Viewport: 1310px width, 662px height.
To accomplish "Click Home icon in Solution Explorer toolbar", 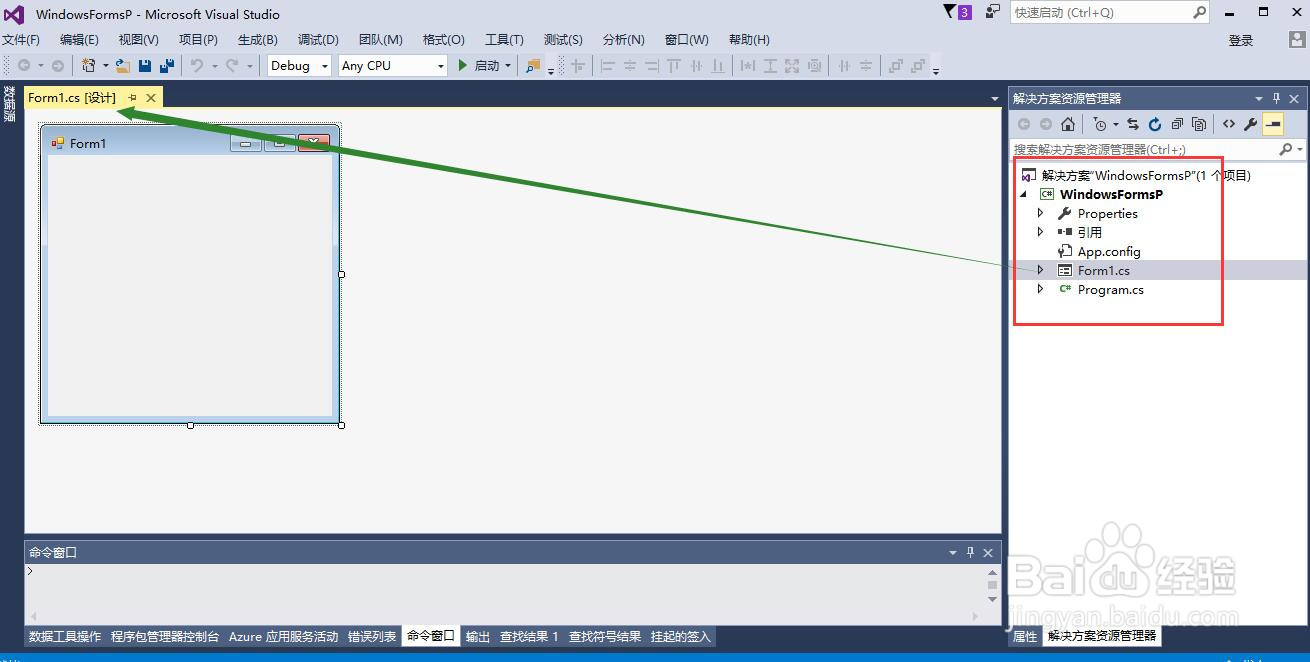I will [x=1068, y=124].
